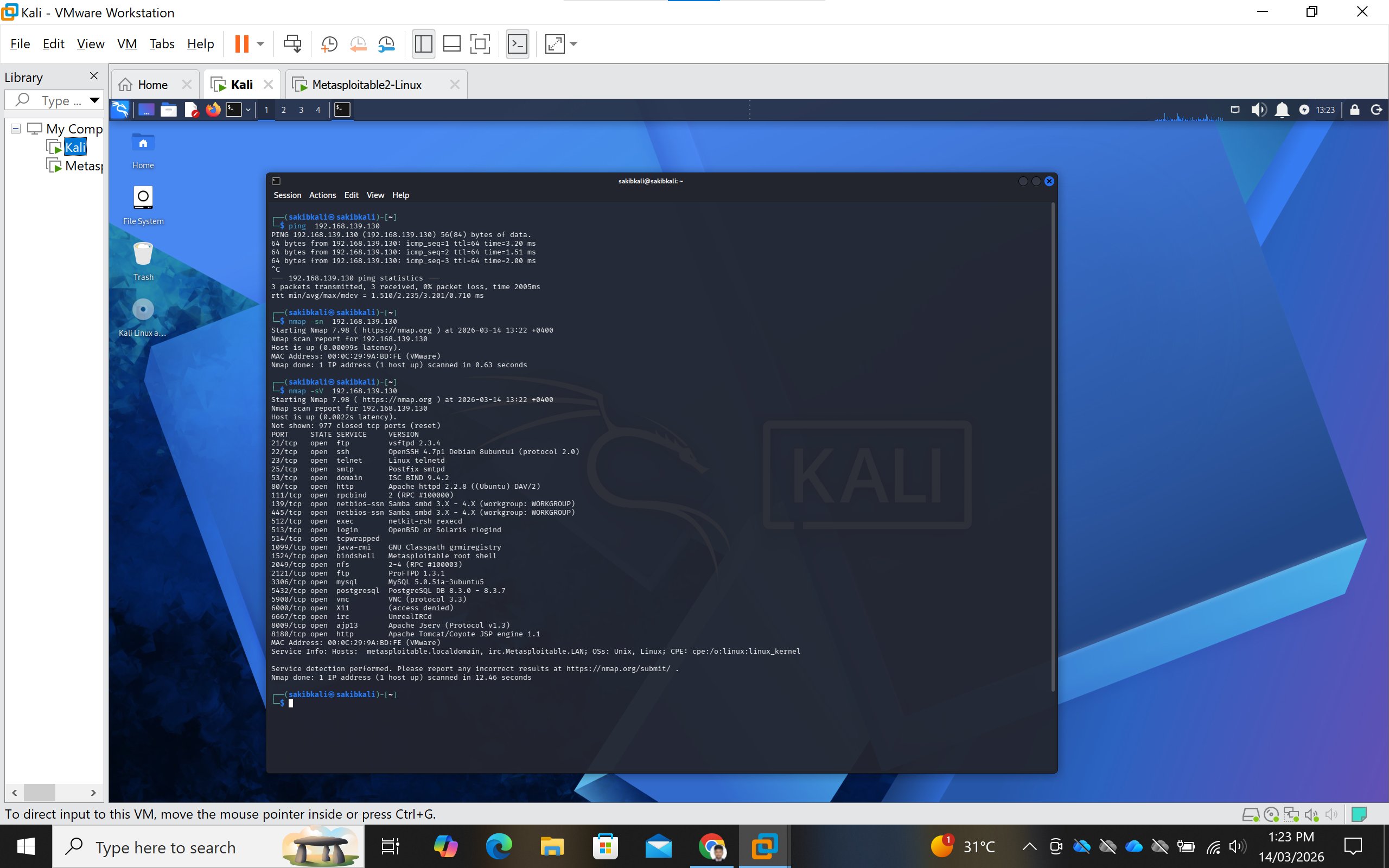Collapse the My Computer tree node
Image resolution: width=1389 pixels, height=868 pixels.
16,129
